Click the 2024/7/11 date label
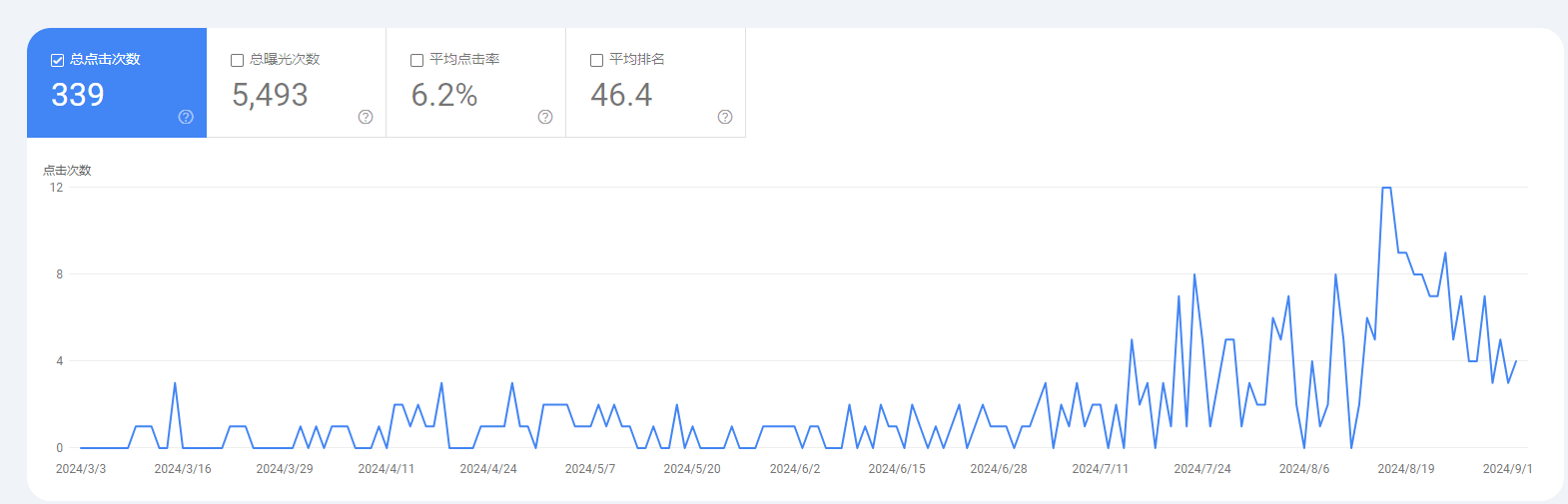 tap(1101, 469)
